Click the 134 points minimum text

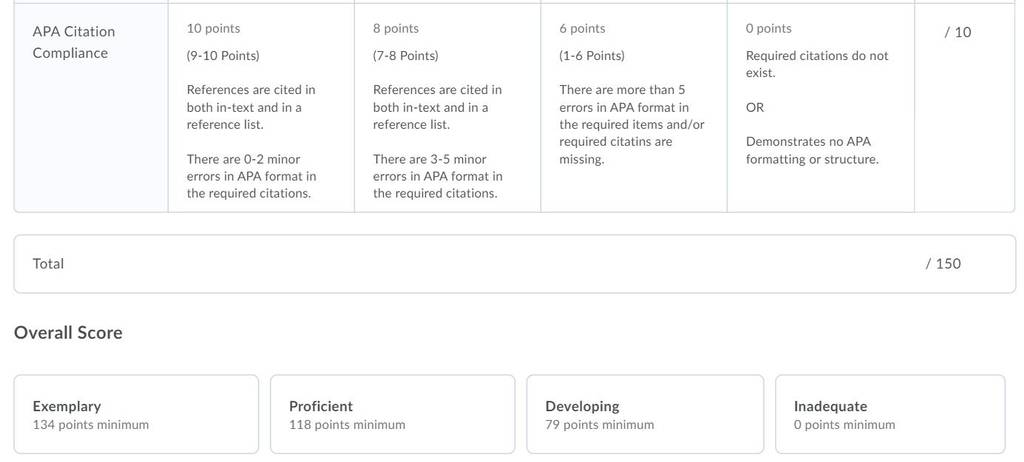tap(91, 425)
